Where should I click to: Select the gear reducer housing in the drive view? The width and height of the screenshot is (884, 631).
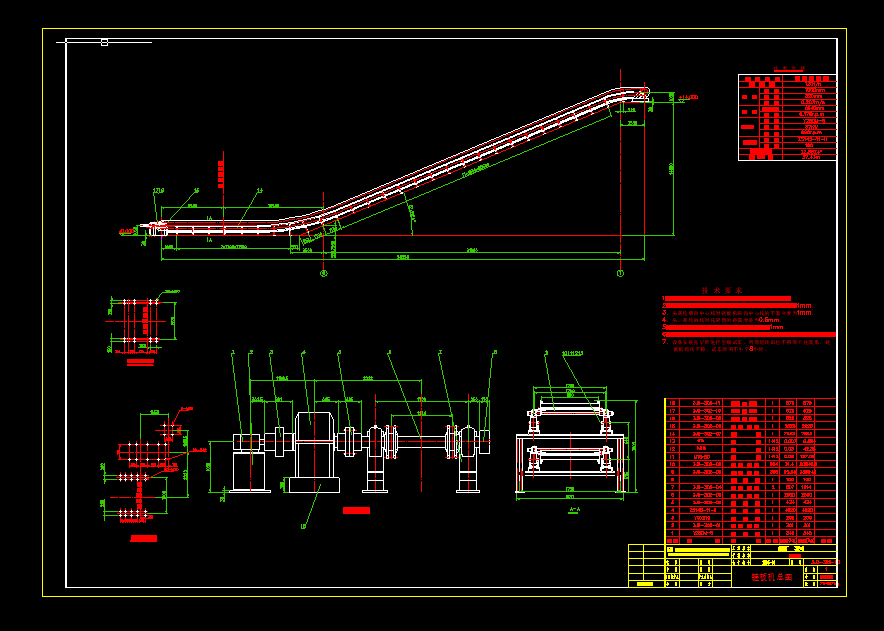(313, 445)
